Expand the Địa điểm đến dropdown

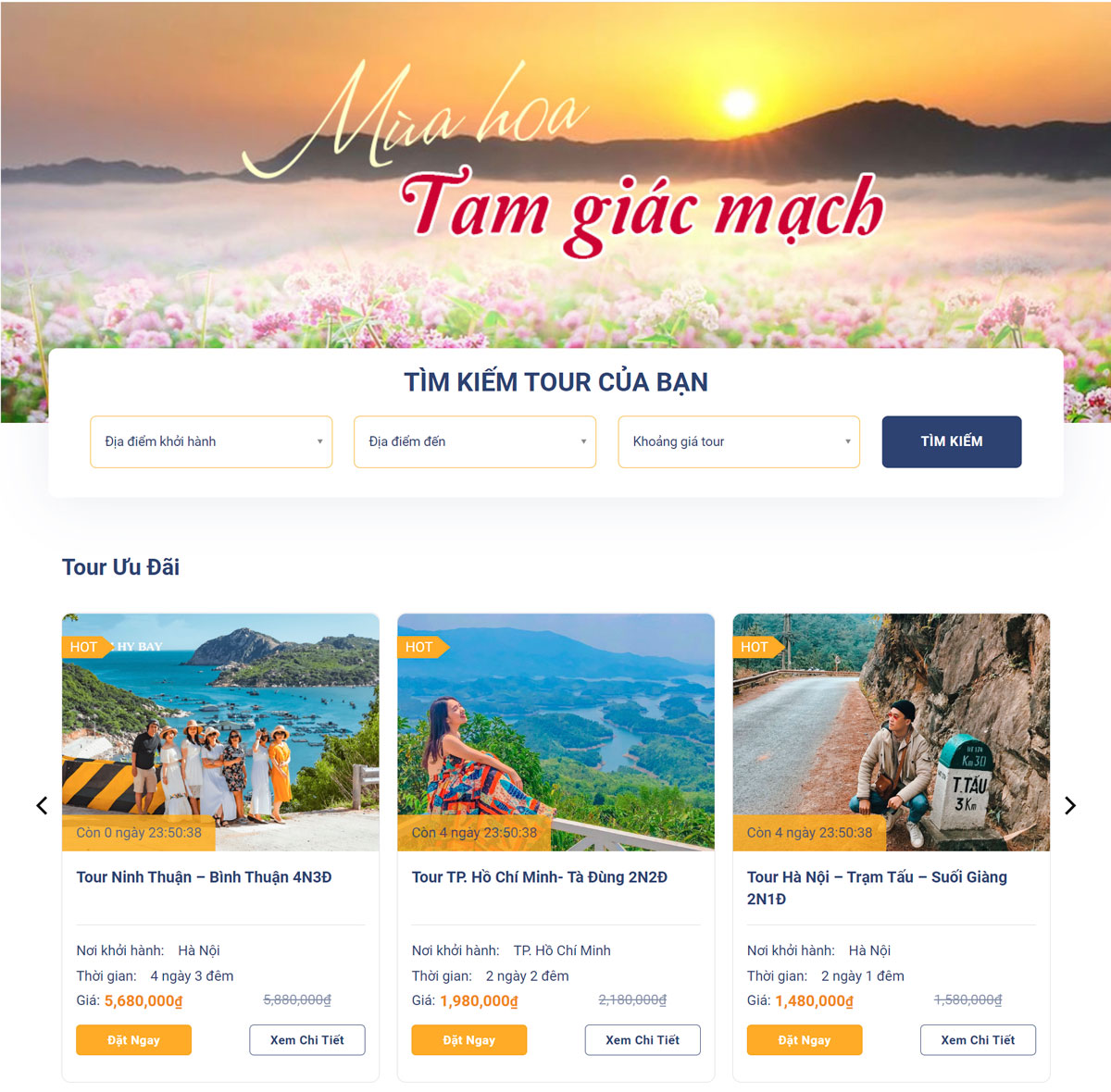[x=475, y=441]
